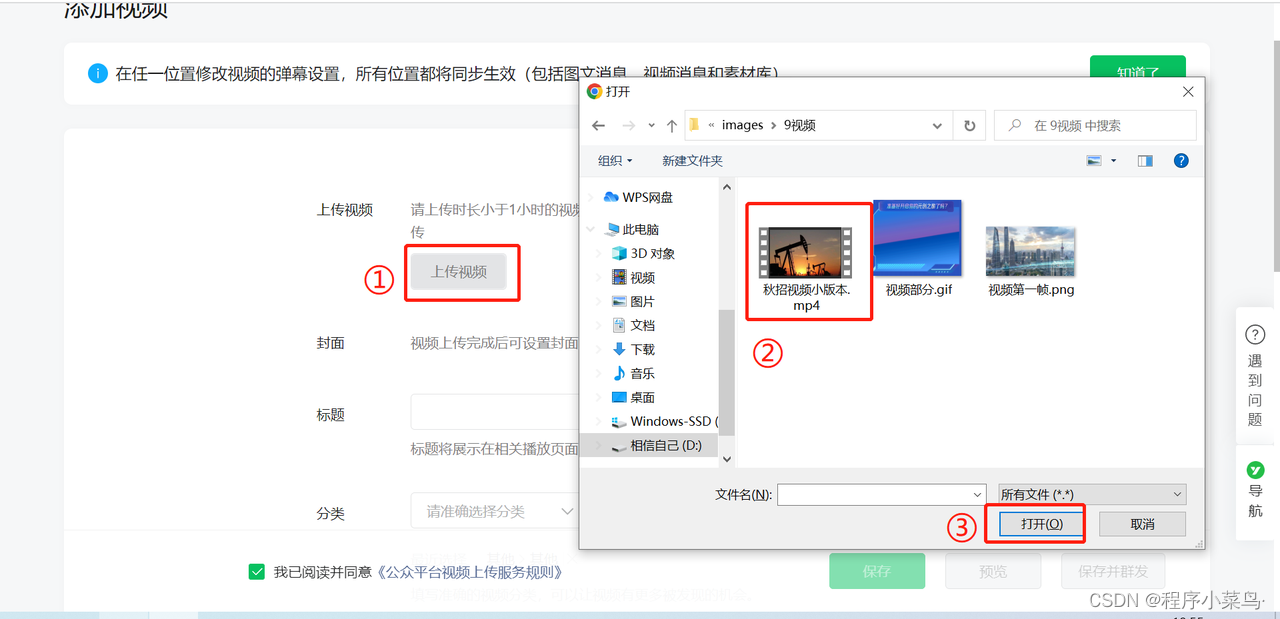Toggle the 我已阅读并同意 checkbox
Screen dimensions: 1280x619
(257, 572)
